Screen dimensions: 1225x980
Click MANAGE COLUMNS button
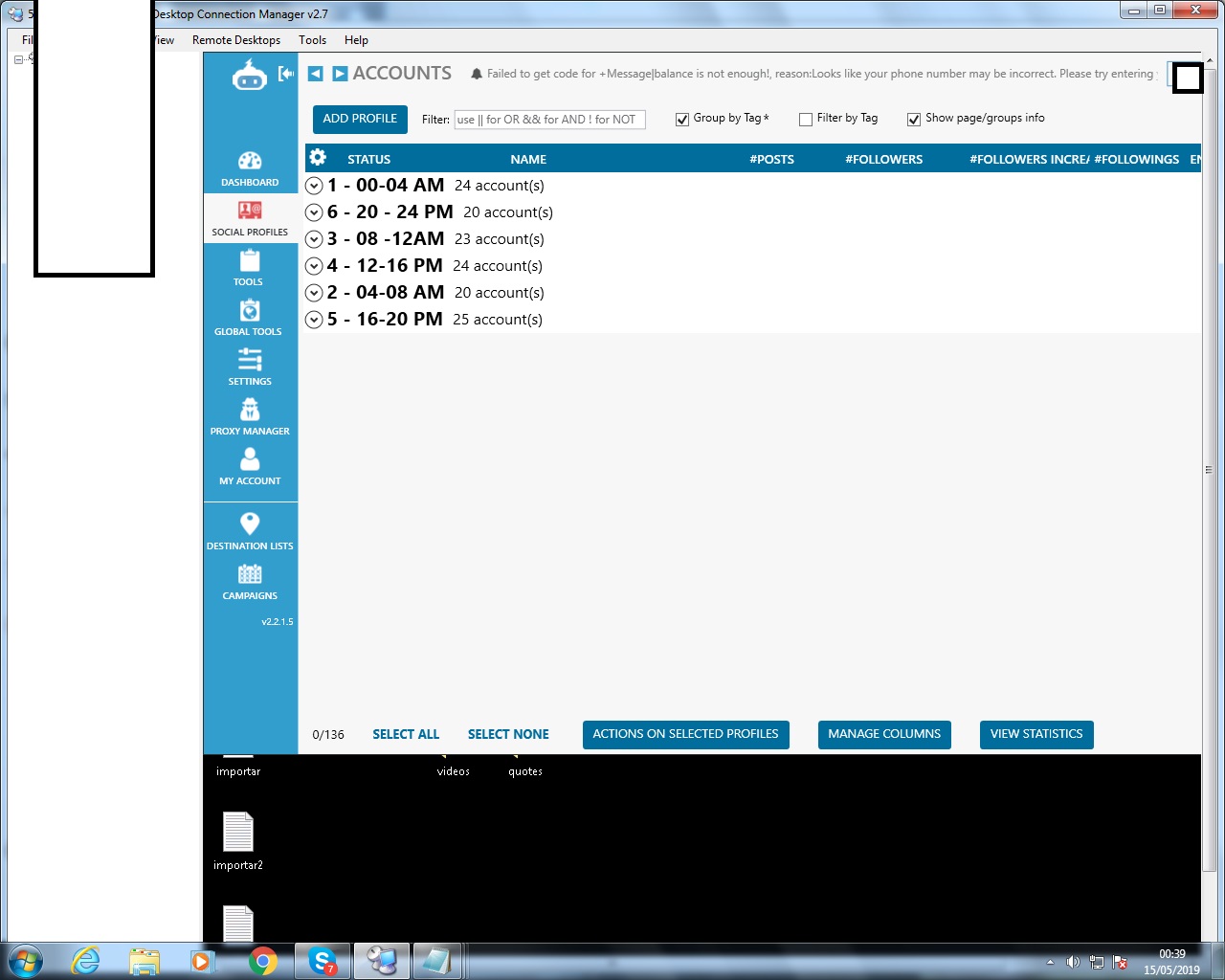(x=884, y=734)
